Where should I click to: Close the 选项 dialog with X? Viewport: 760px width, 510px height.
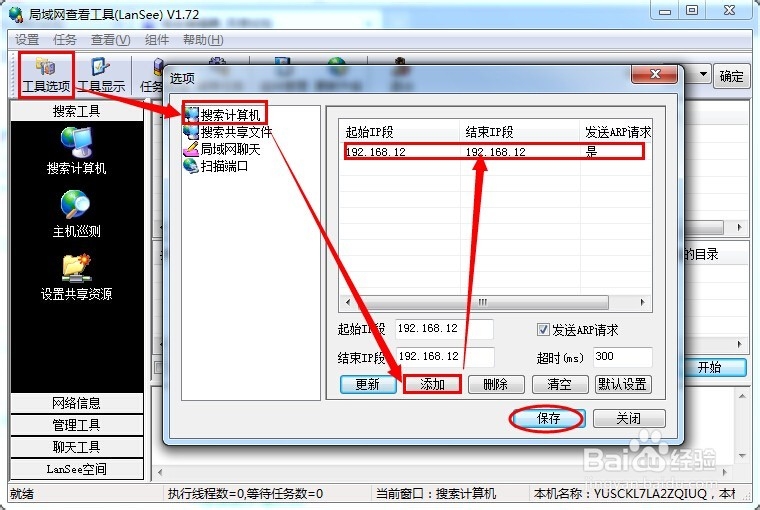coord(655,74)
